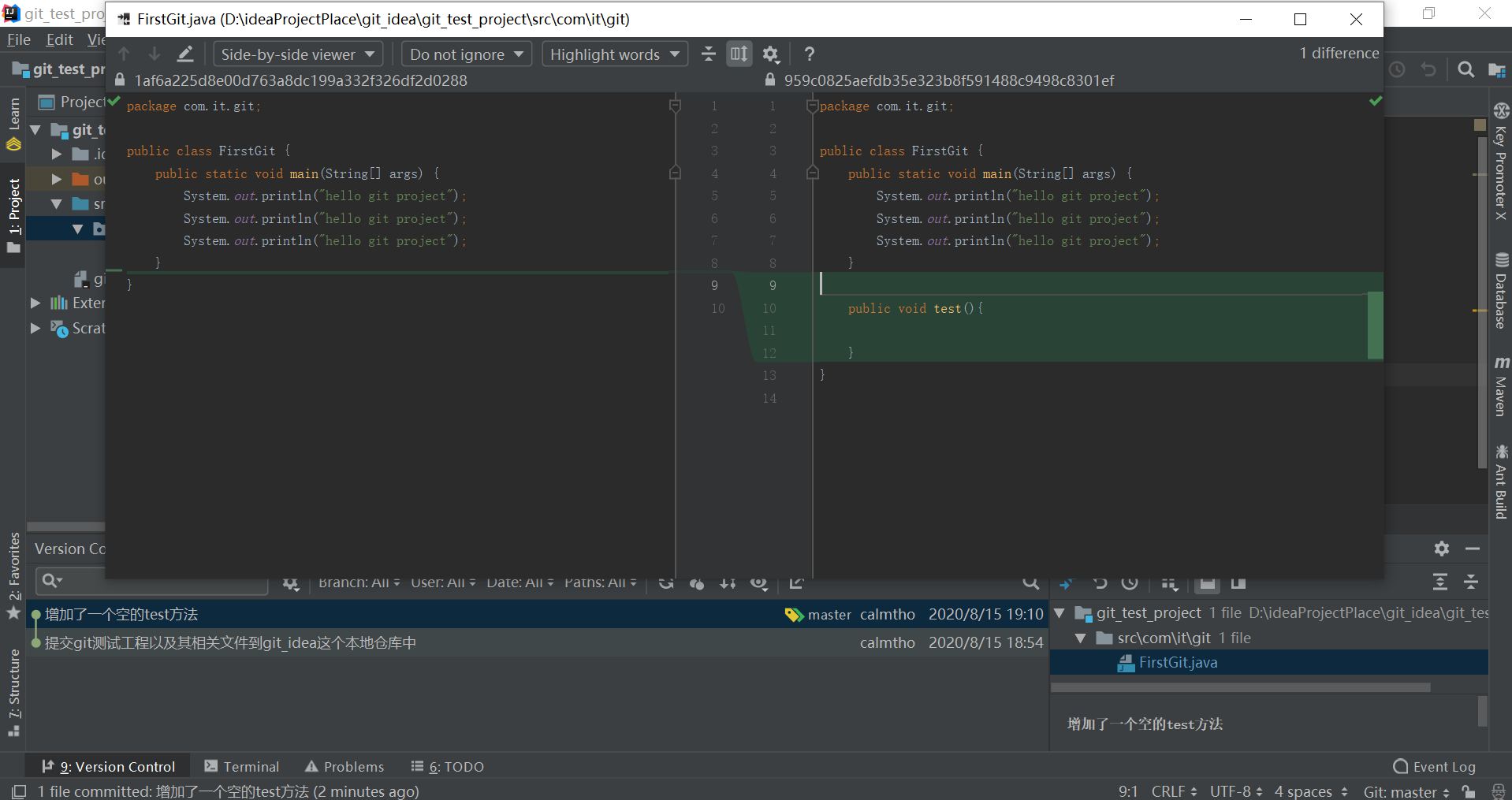The image size is (1512, 800).
Task: Toggle lock on right revision 959c0825
Action: pos(770,80)
